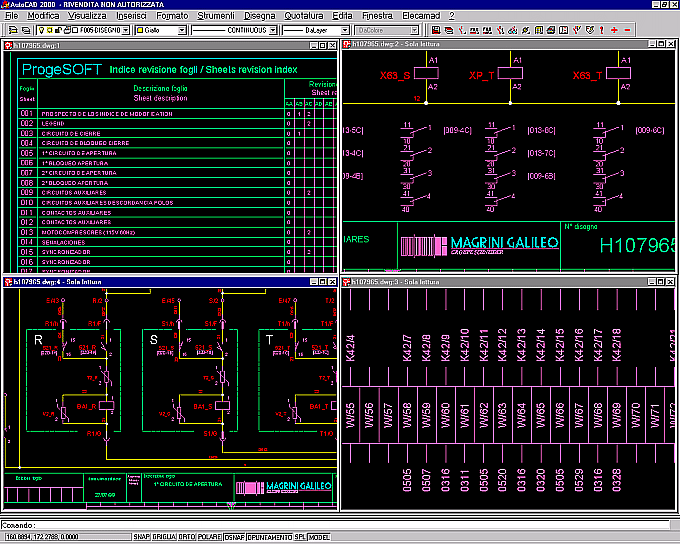This screenshot has height=544, width=680.
Task: Click the Elecamad multi-colored connection icon
Action: [513, 30]
